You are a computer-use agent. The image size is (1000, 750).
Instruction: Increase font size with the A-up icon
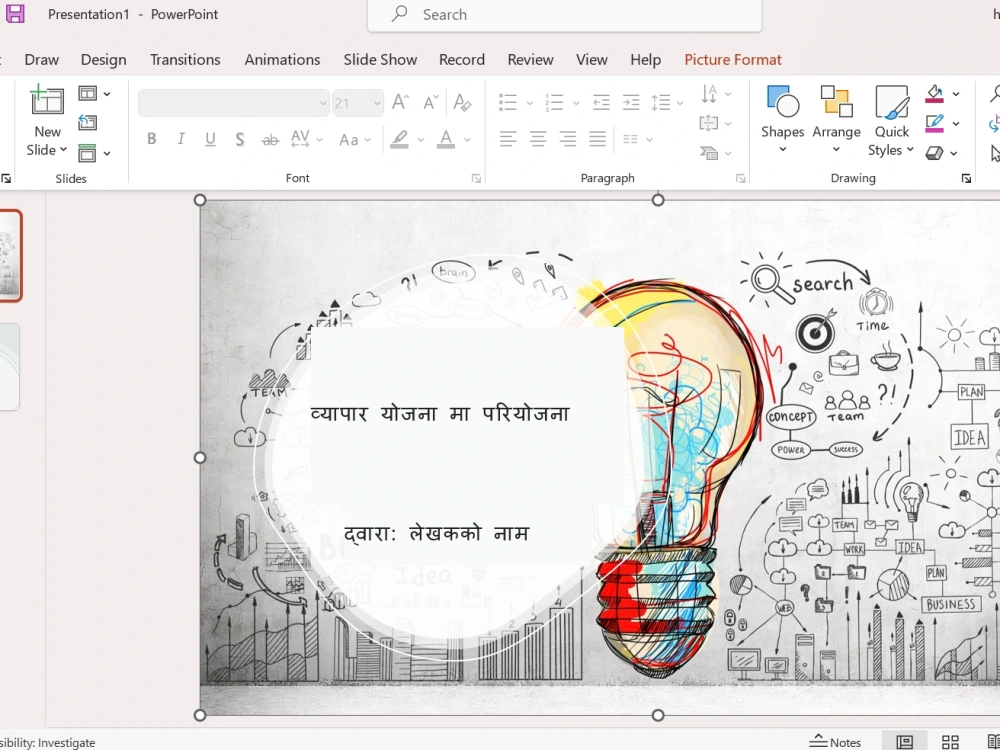tap(401, 102)
